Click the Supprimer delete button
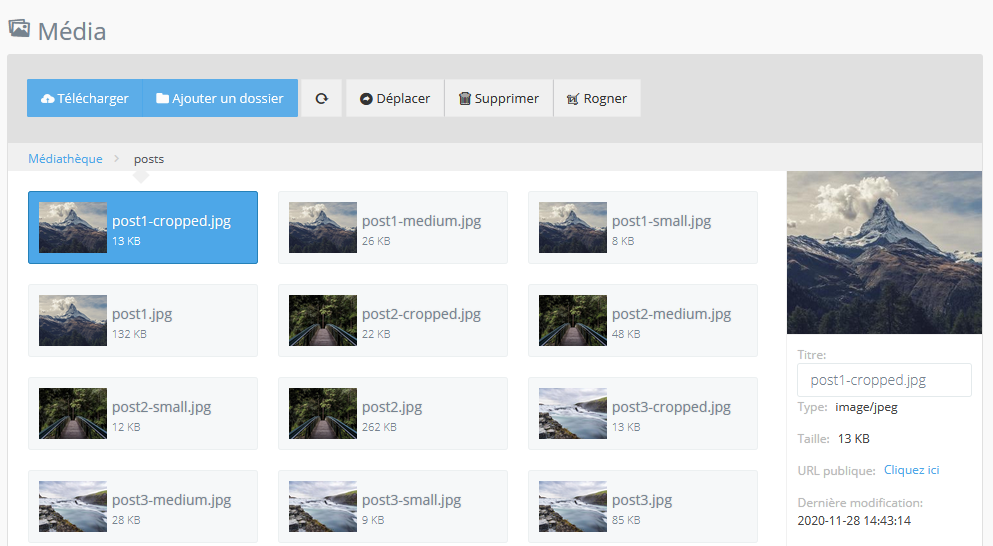Screen dimensions: 993x546 tap(498, 98)
